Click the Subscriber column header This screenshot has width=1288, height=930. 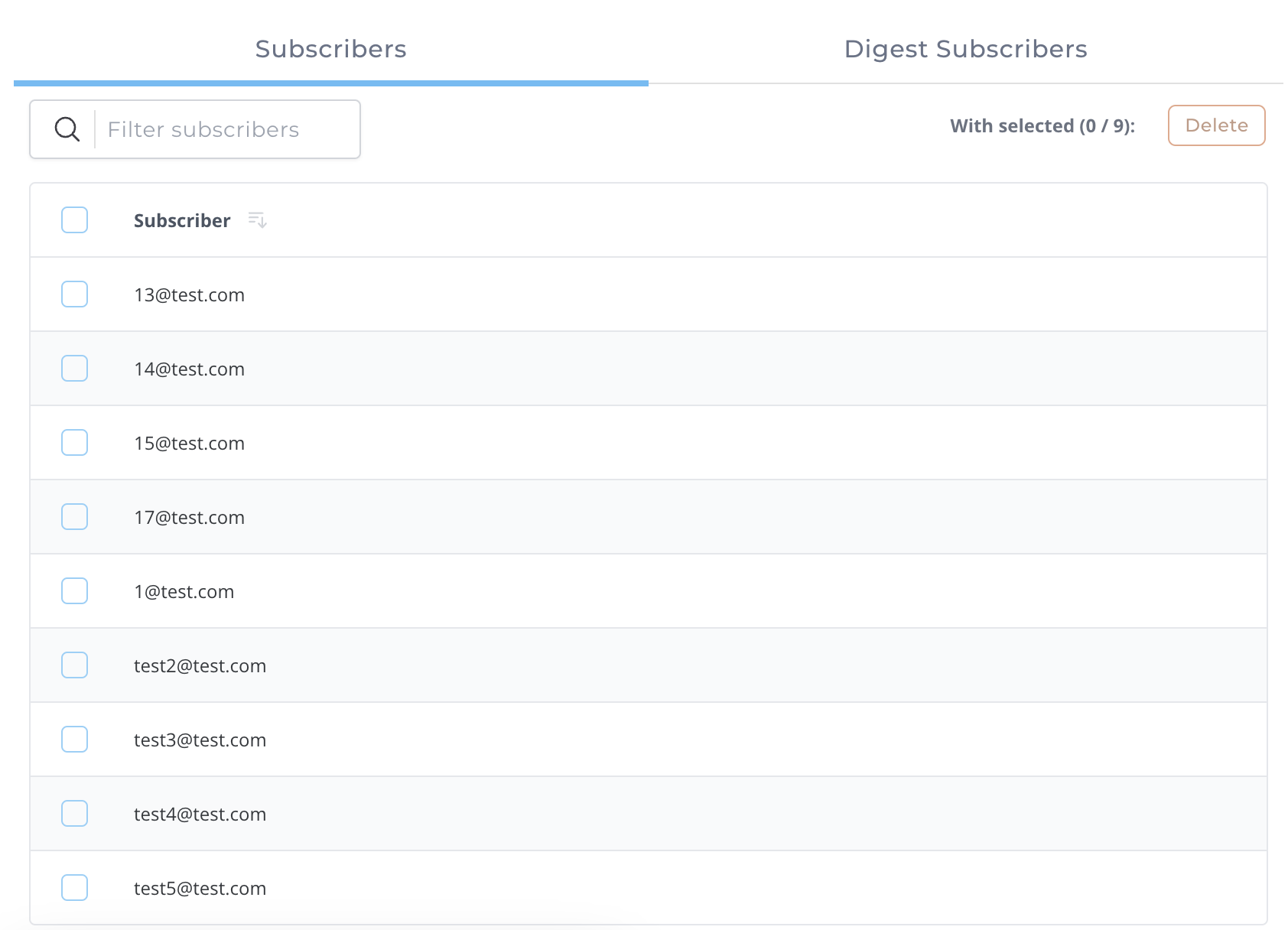pos(182,220)
